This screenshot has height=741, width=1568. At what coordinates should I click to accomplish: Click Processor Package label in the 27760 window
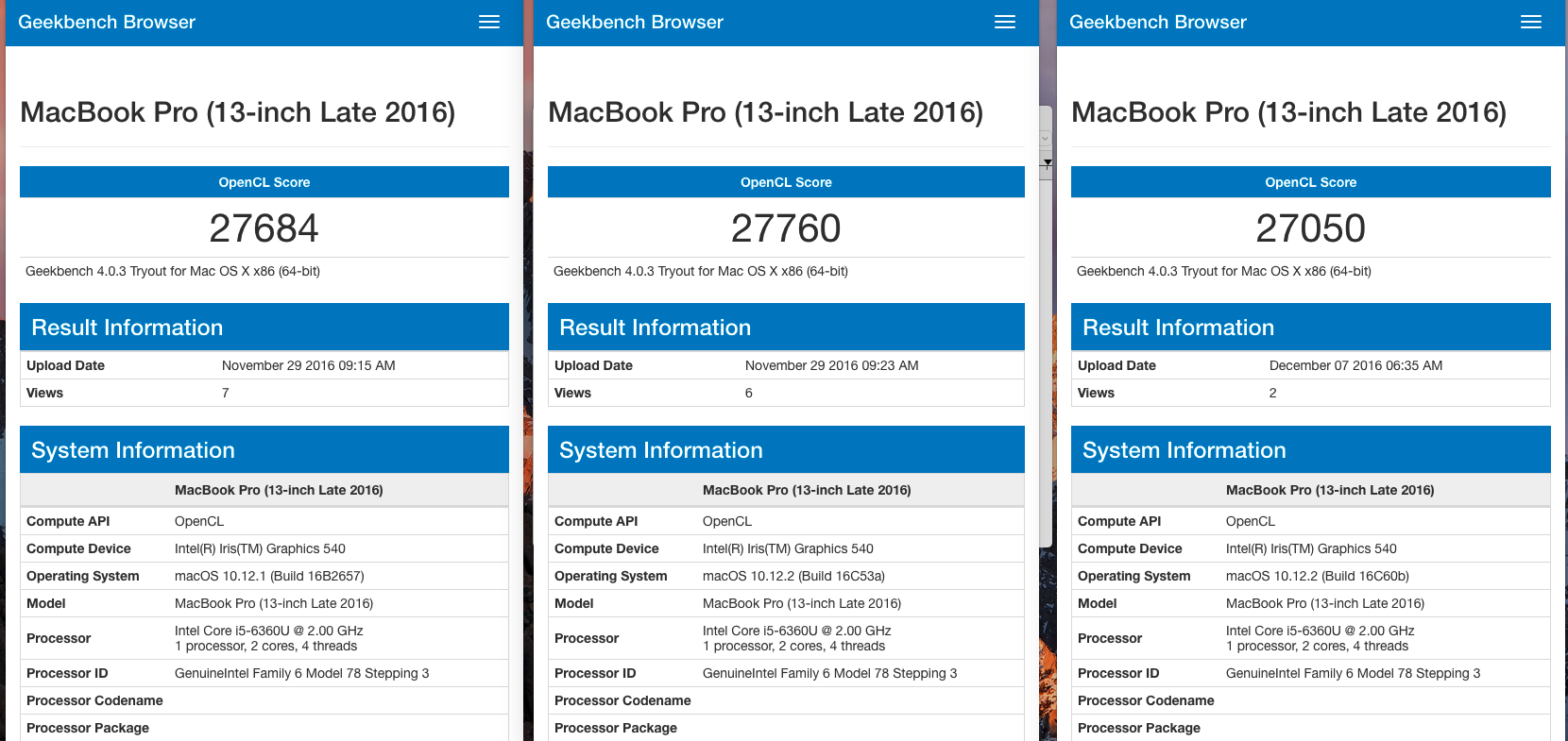click(616, 728)
